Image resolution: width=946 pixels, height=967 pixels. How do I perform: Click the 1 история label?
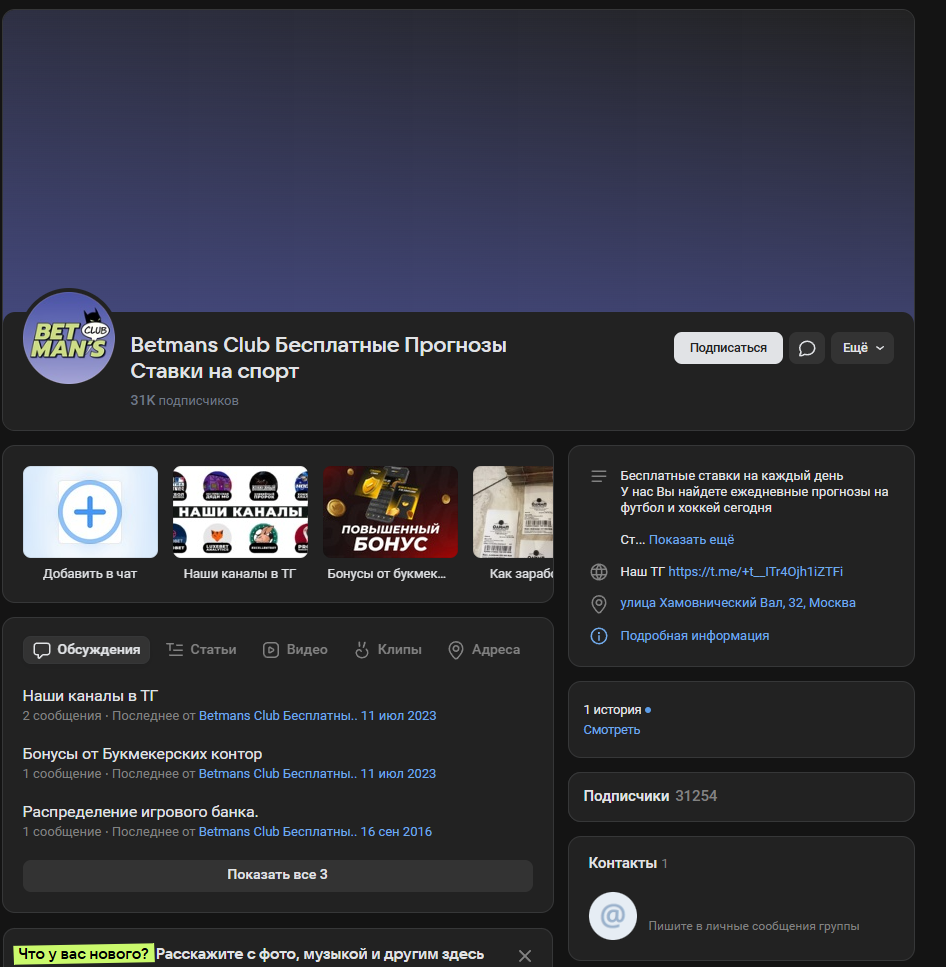click(x=612, y=710)
